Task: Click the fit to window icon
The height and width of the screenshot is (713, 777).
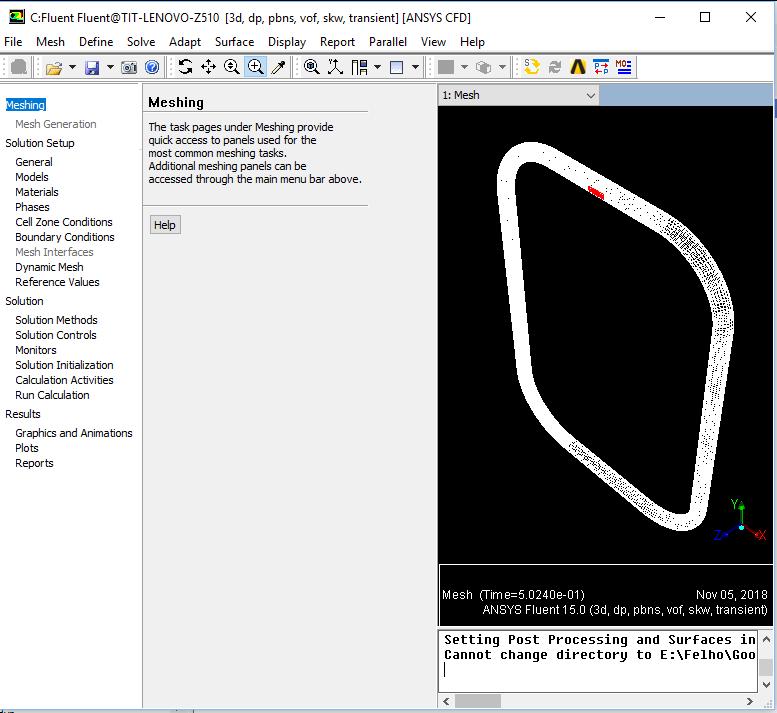Action: (x=312, y=67)
